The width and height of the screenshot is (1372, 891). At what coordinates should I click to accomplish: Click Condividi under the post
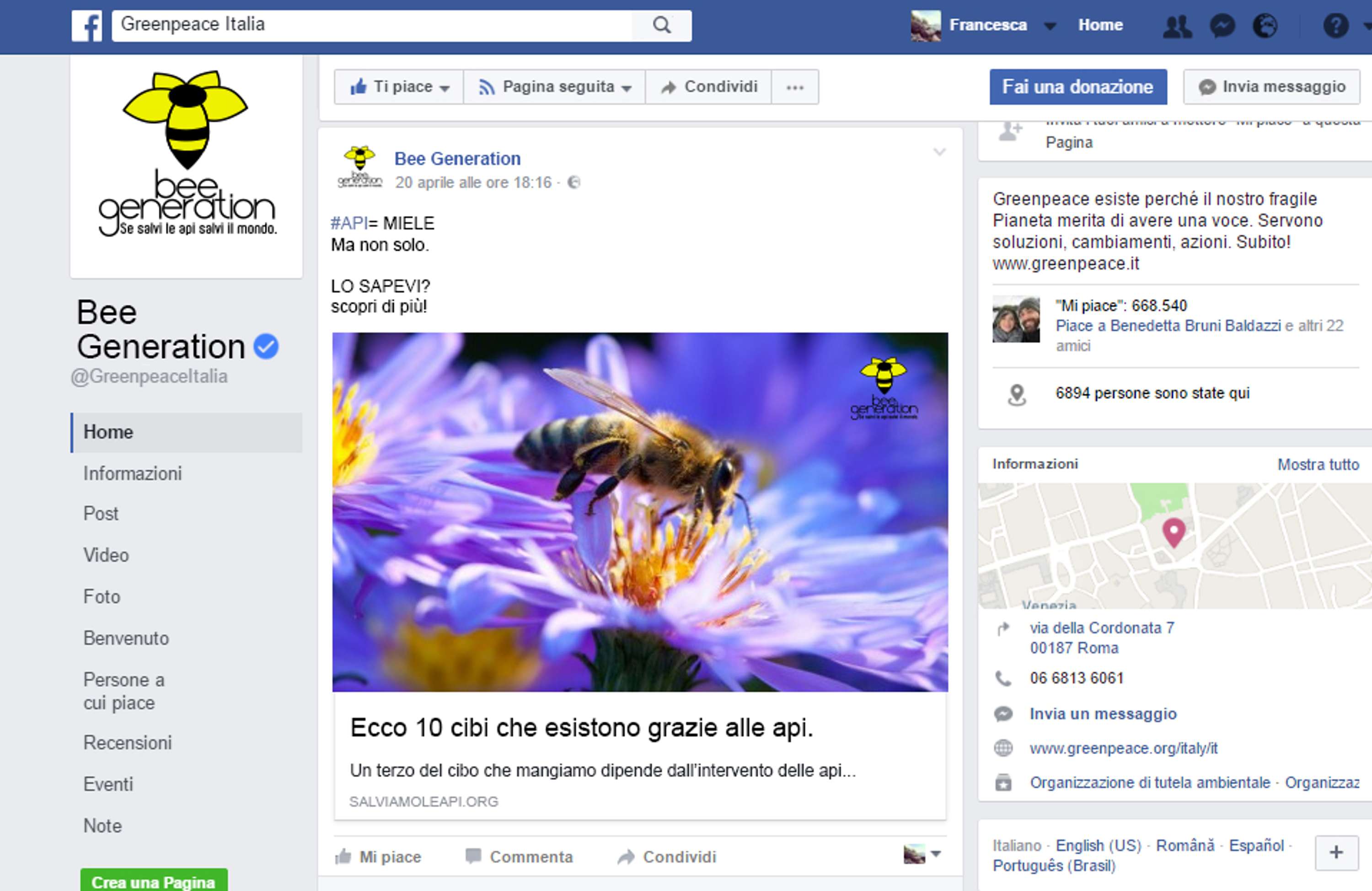pos(666,857)
